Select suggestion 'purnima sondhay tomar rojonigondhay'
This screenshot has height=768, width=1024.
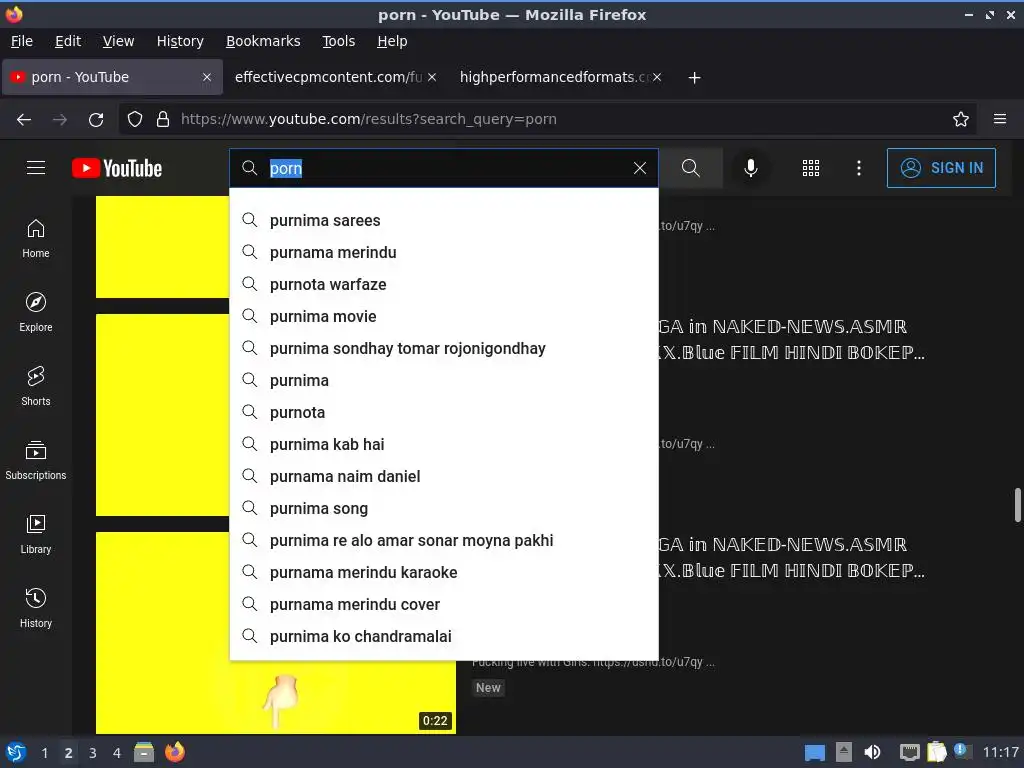(444, 348)
